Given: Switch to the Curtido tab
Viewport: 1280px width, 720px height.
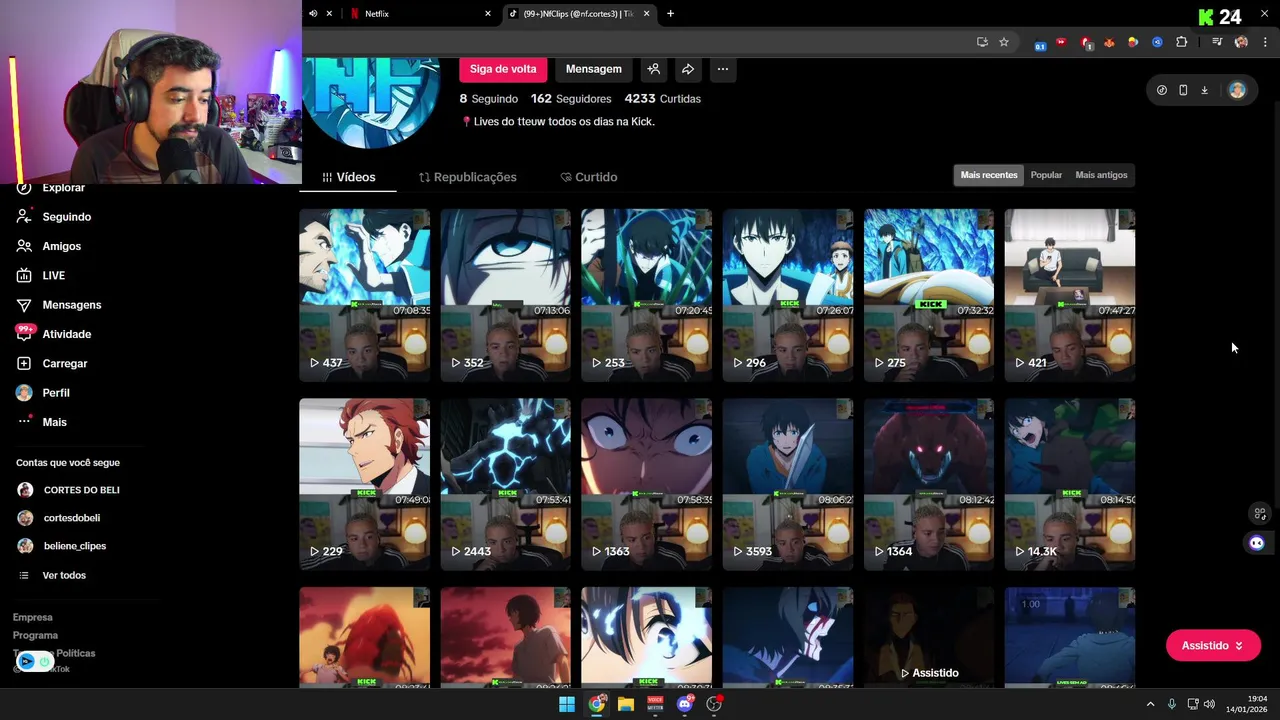Looking at the screenshot, I should pos(589,177).
